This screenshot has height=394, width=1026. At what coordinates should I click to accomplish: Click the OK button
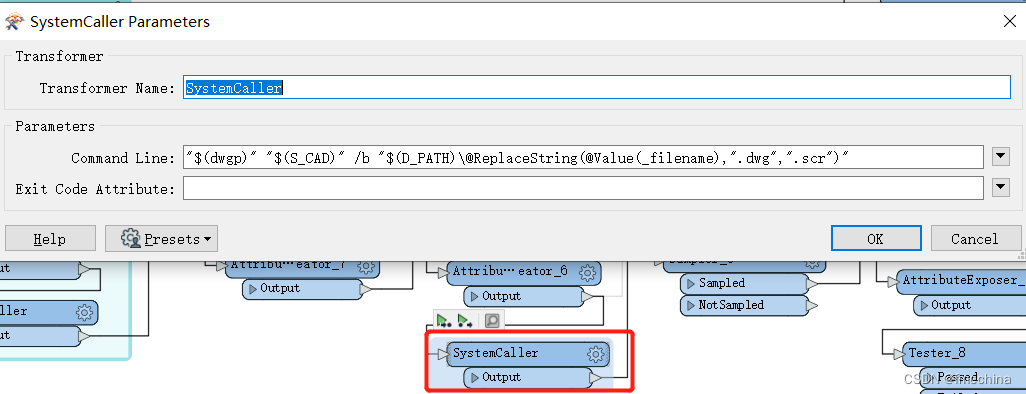click(x=876, y=239)
